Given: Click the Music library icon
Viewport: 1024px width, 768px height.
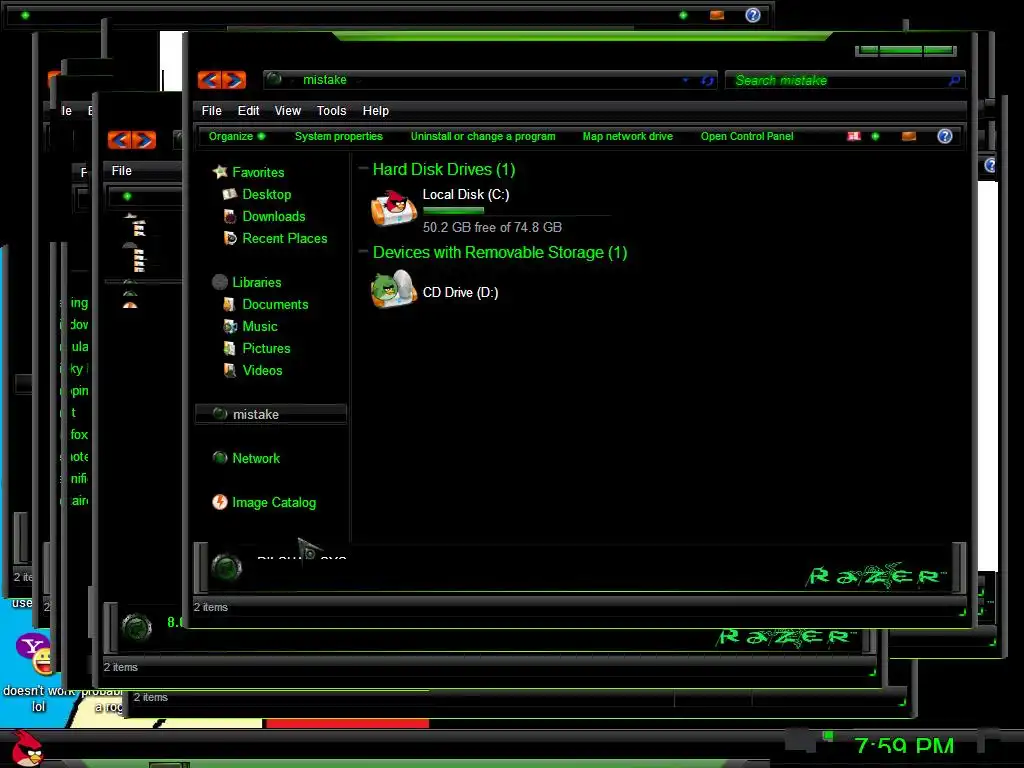Looking at the screenshot, I should click(x=229, y=326).
